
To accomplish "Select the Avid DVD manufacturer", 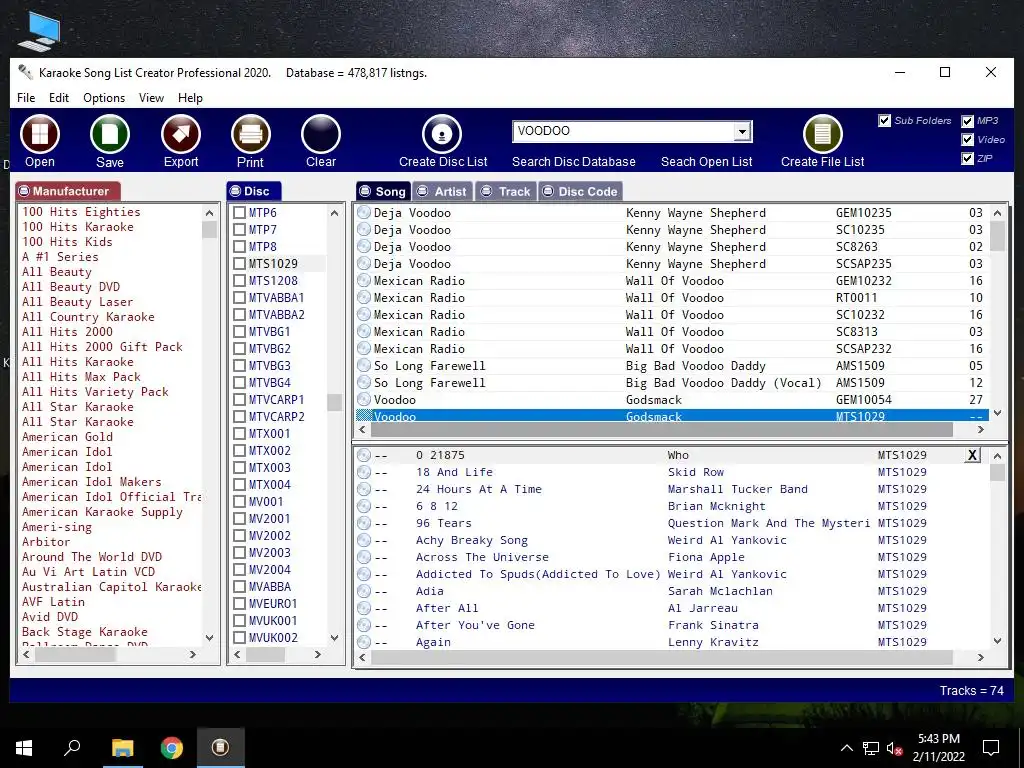I will pos(50,616).
